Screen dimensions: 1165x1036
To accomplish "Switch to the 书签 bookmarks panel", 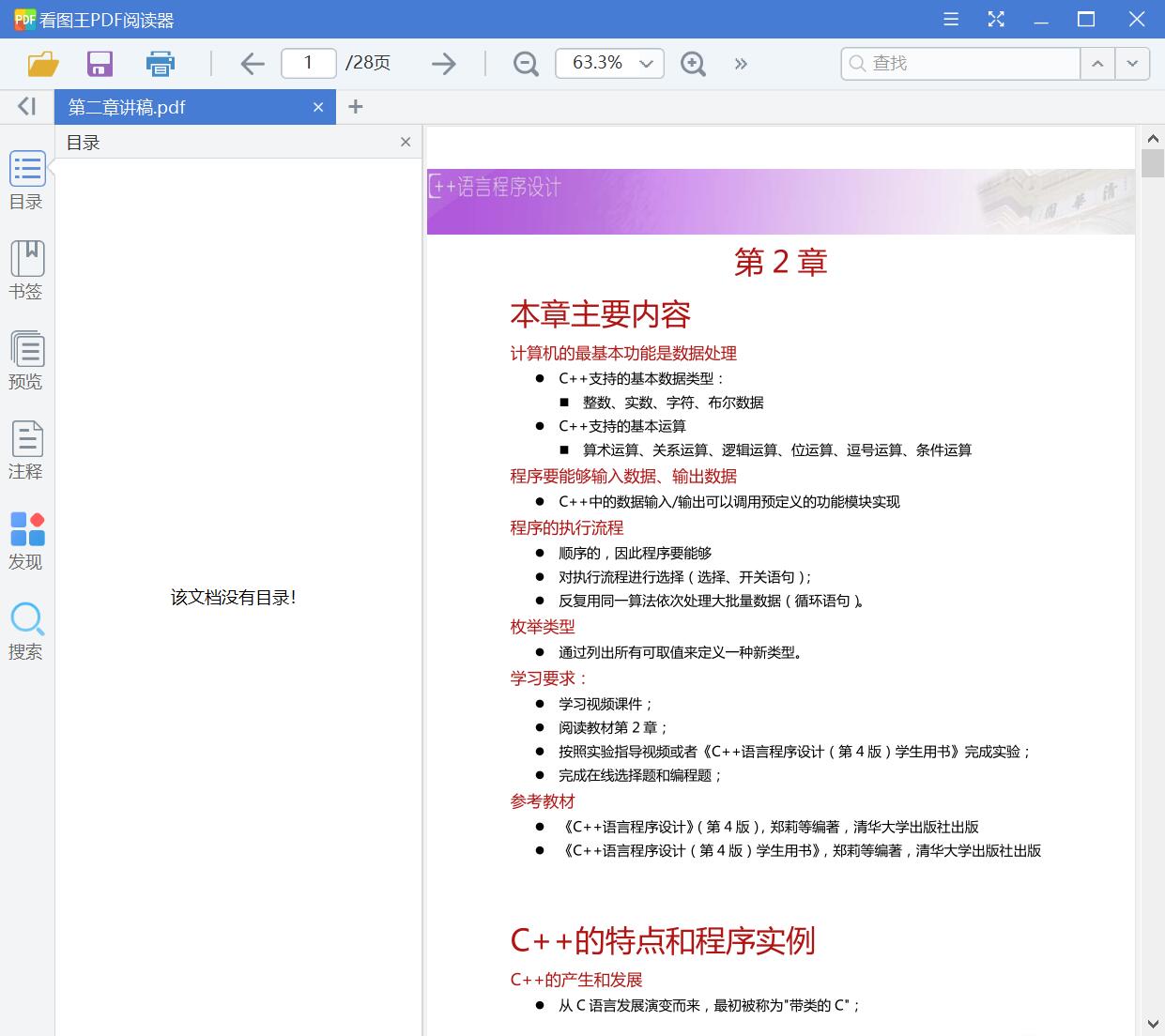I will [x=26, y=271].
